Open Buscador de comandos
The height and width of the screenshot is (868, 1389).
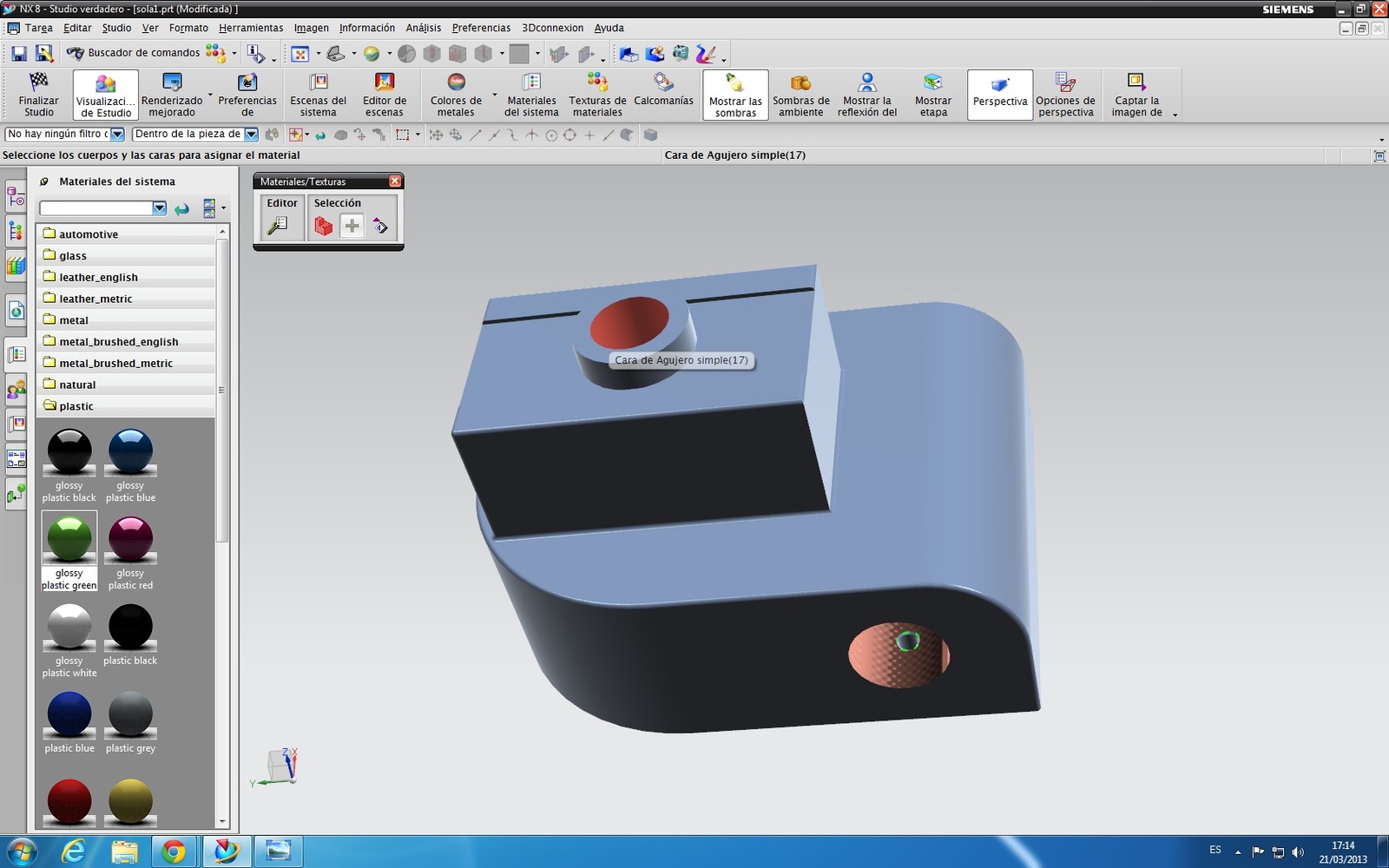[x=135, y=53]
